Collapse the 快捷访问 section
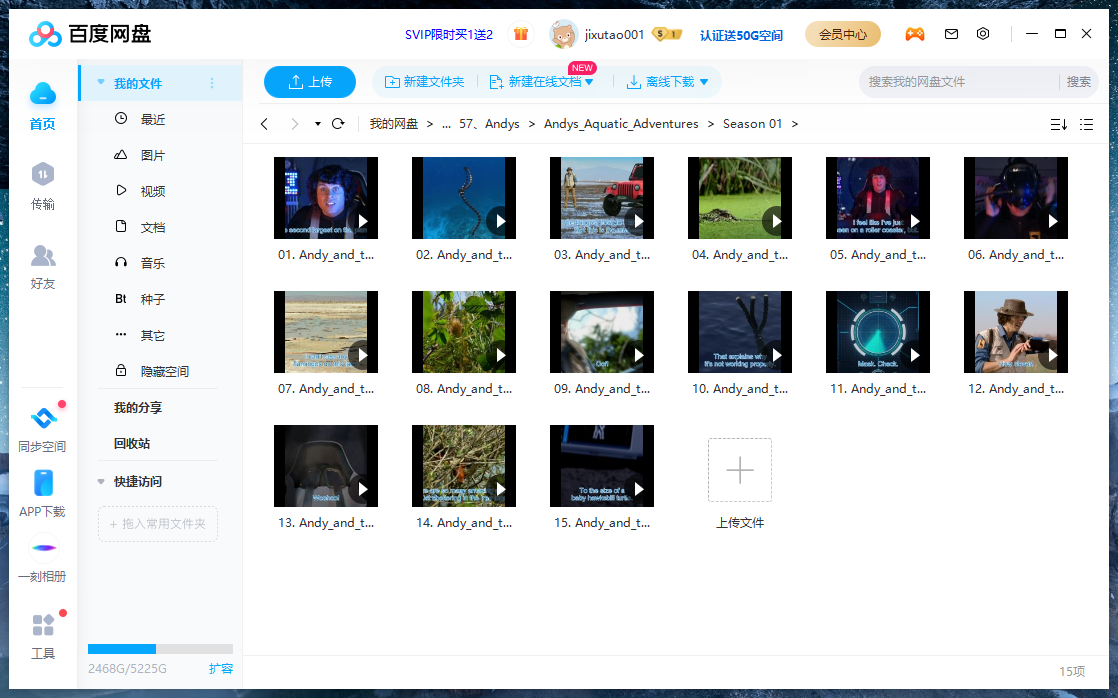 click(x=100, y=481)
